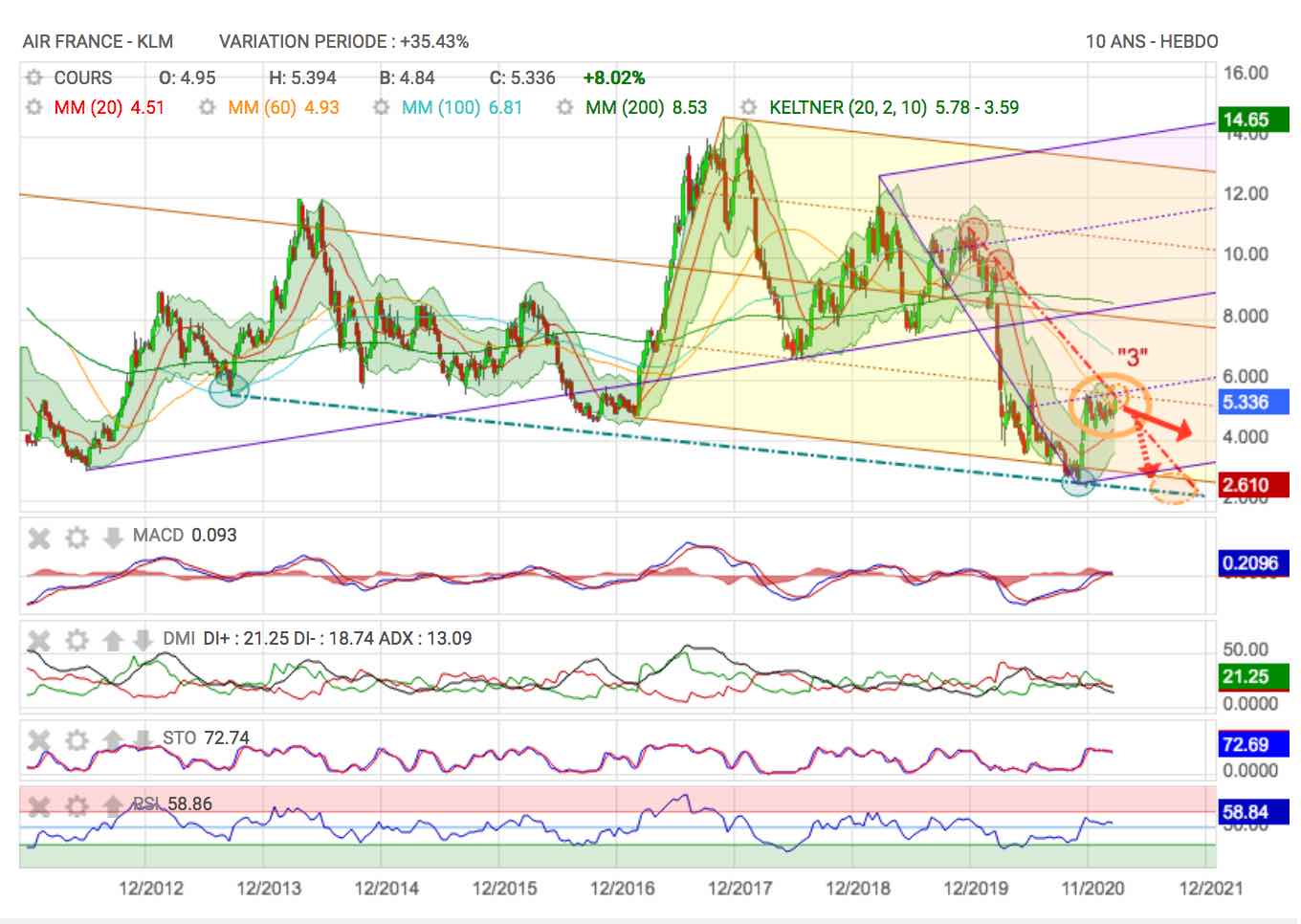This screenshot has height=924, width=1301.
Task: Move RSI panel up with arrow
Action: (x=113, y=806)
